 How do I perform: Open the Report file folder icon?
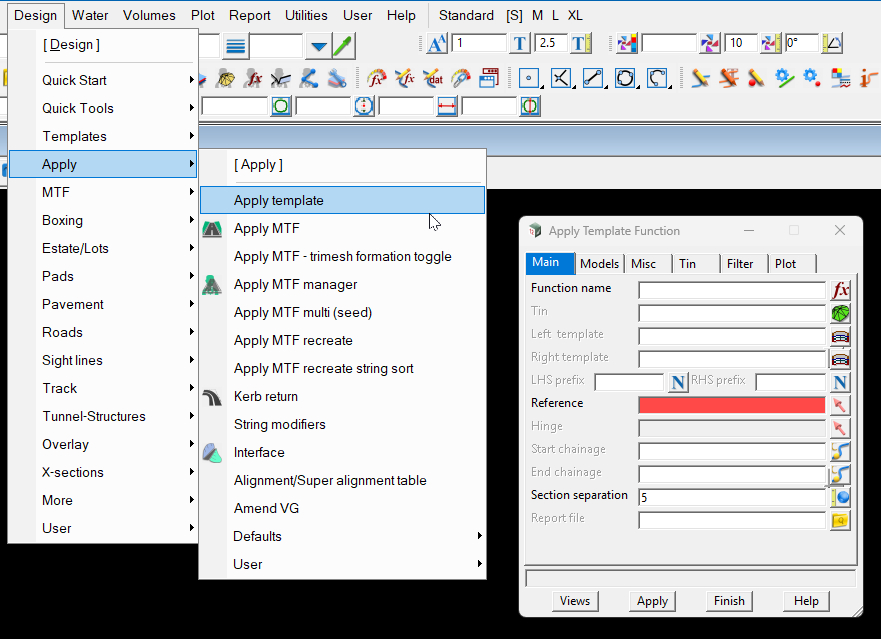840,520
